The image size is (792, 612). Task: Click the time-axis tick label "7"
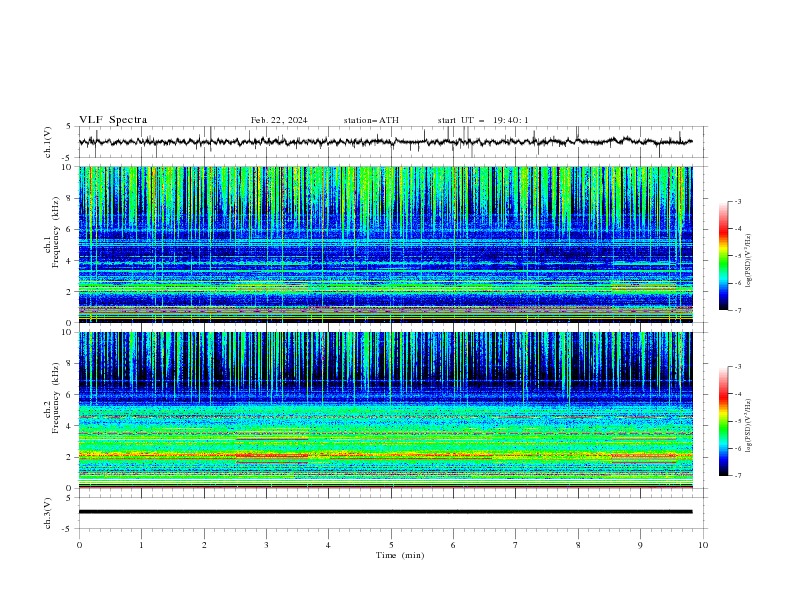coord(516,545)
